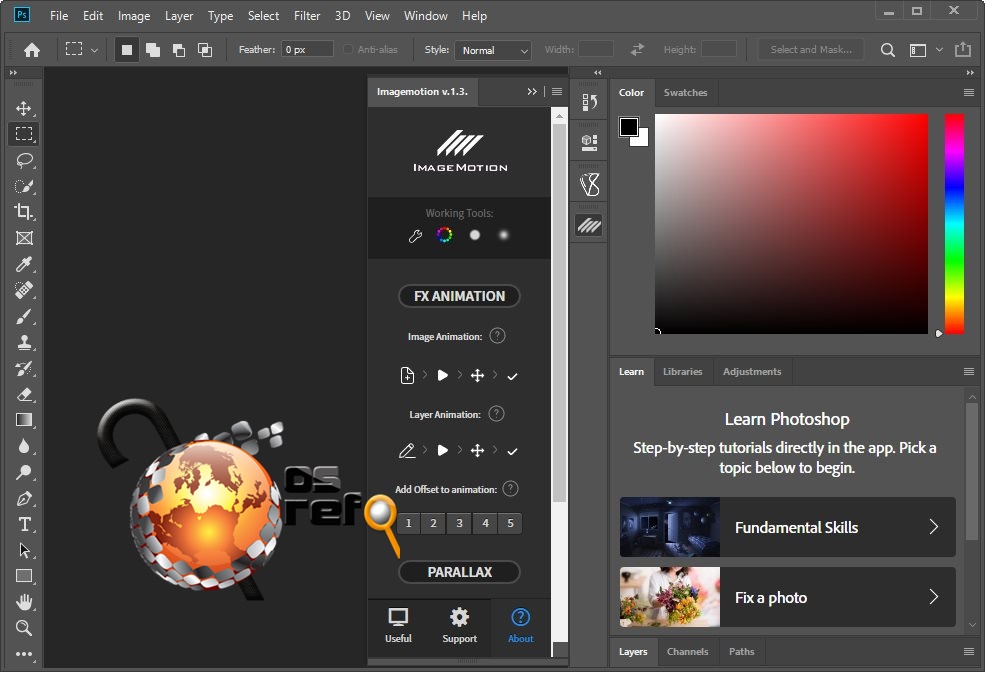The height and width of the screenshot is (673, 985).
Task: Expand the Fundamental Skills chevron
Action: pyautogui.click(x=934, y=527)
